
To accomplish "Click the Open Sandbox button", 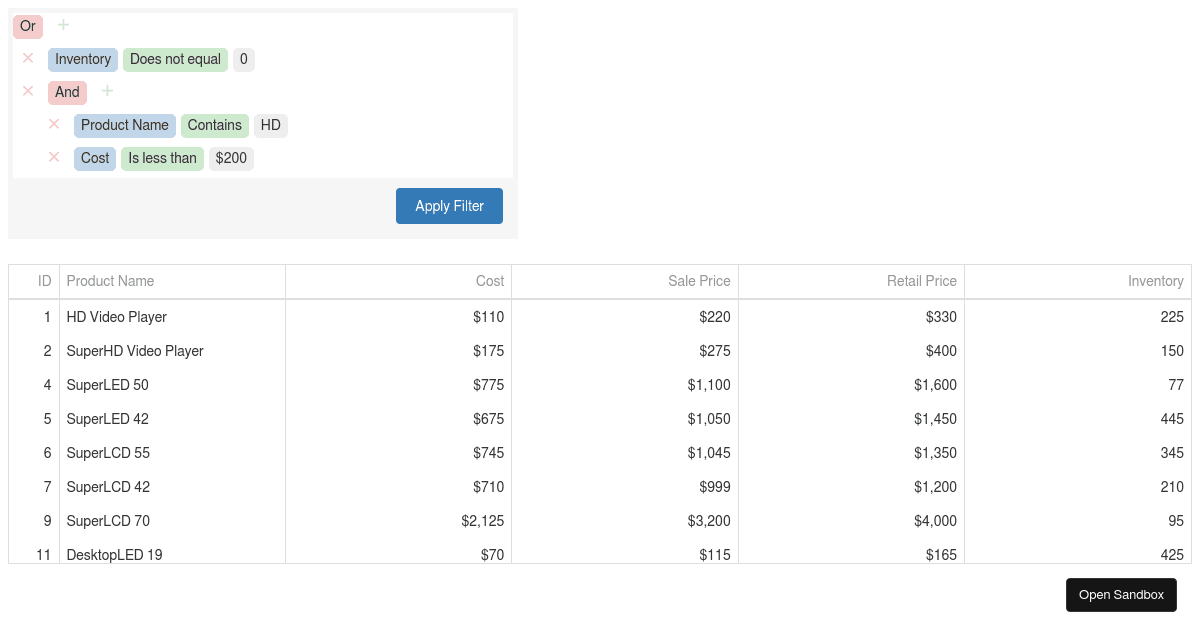I will (x=1121, y=595).
